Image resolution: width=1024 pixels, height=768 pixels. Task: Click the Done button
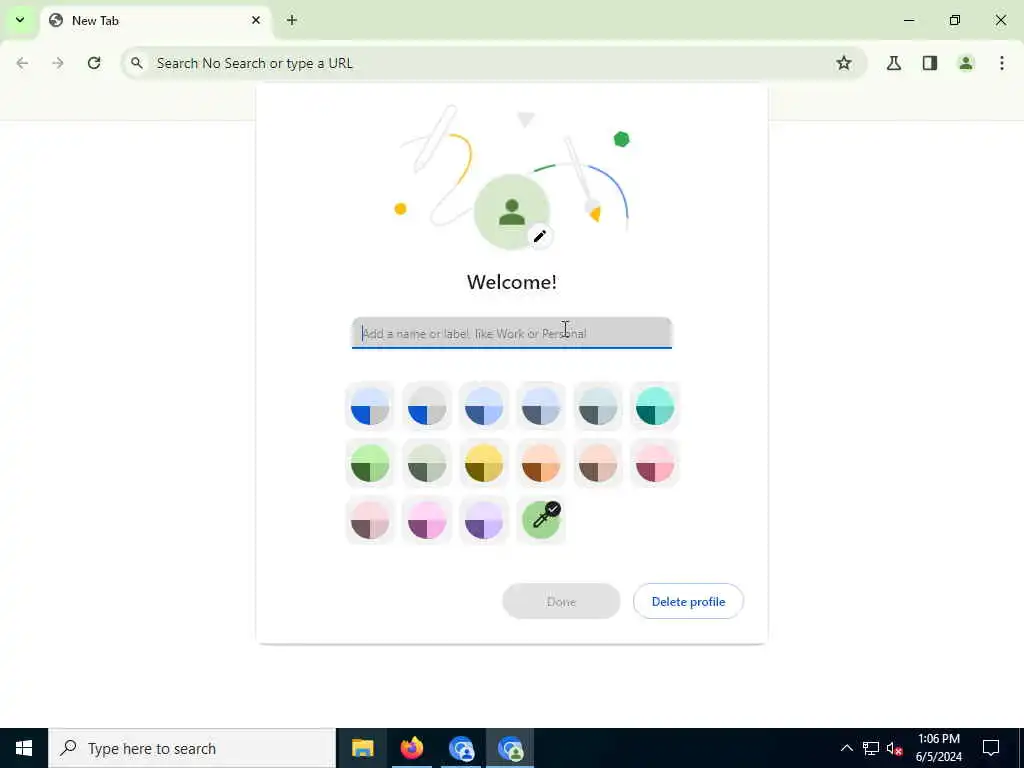coord(561,601)
